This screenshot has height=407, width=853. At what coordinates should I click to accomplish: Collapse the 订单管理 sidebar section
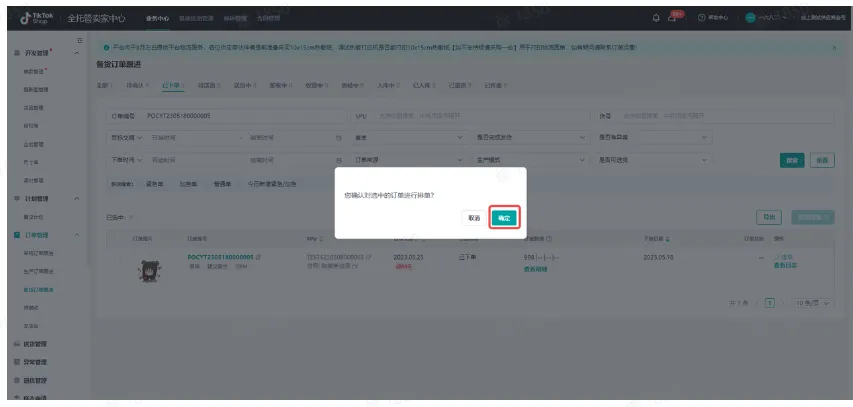pyautogui.click(x=77, y=235)
